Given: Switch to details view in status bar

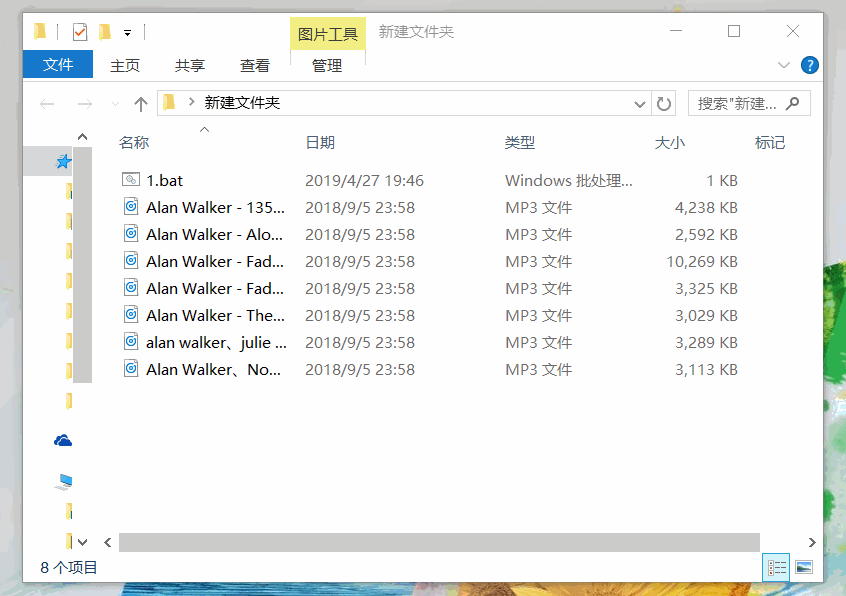Looking at the screenshot, I should point(776,567).
